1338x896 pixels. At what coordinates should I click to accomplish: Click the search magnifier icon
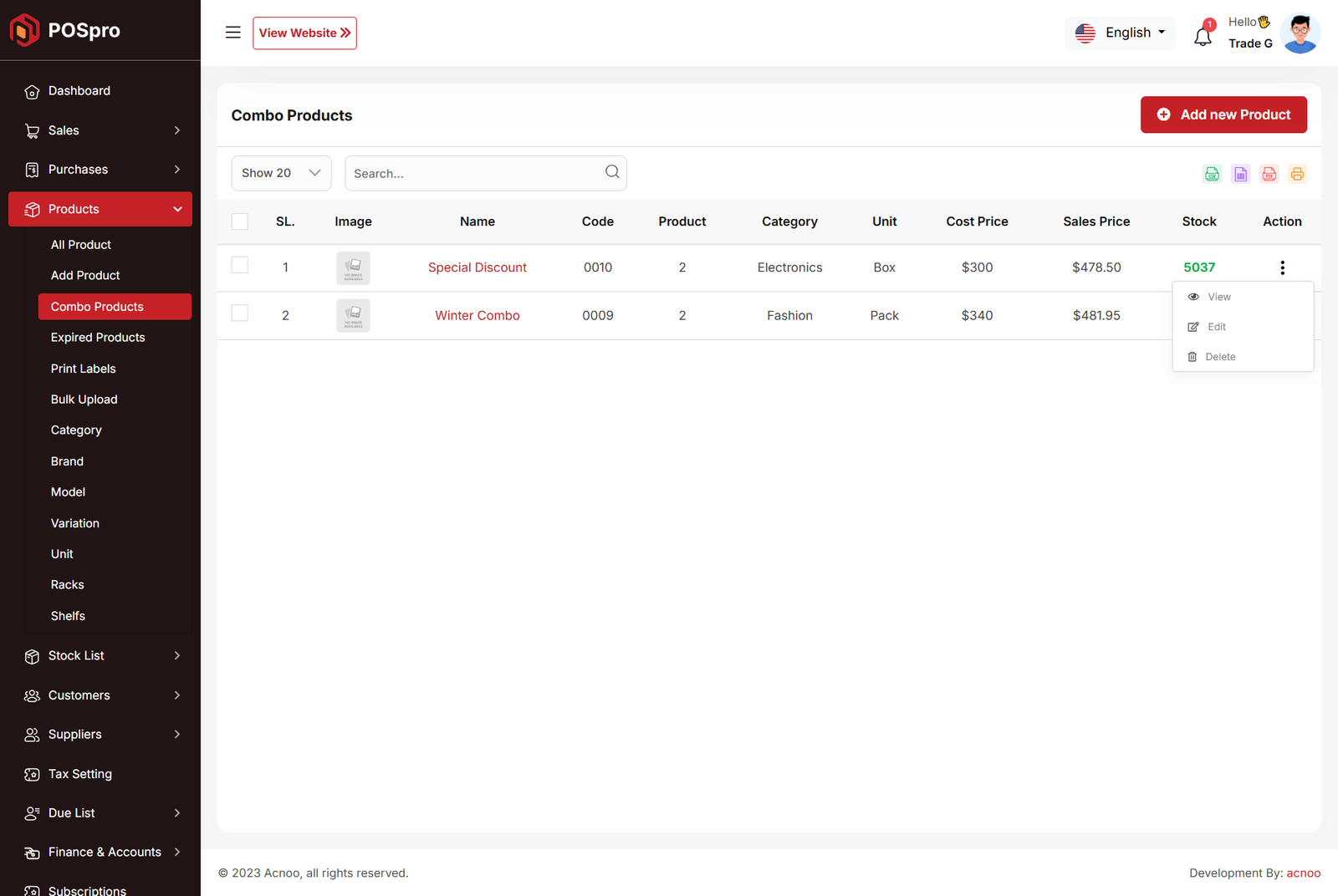point(612,172)
